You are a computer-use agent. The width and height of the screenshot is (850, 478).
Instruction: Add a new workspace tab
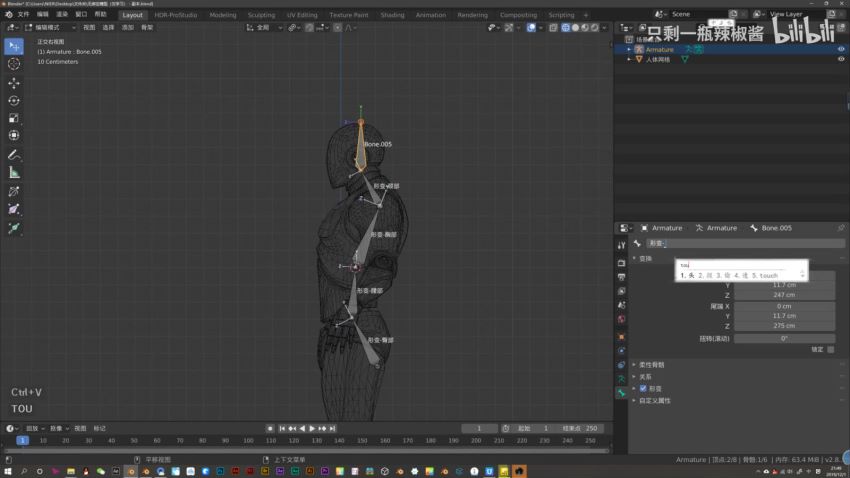(x=585, y=15)
